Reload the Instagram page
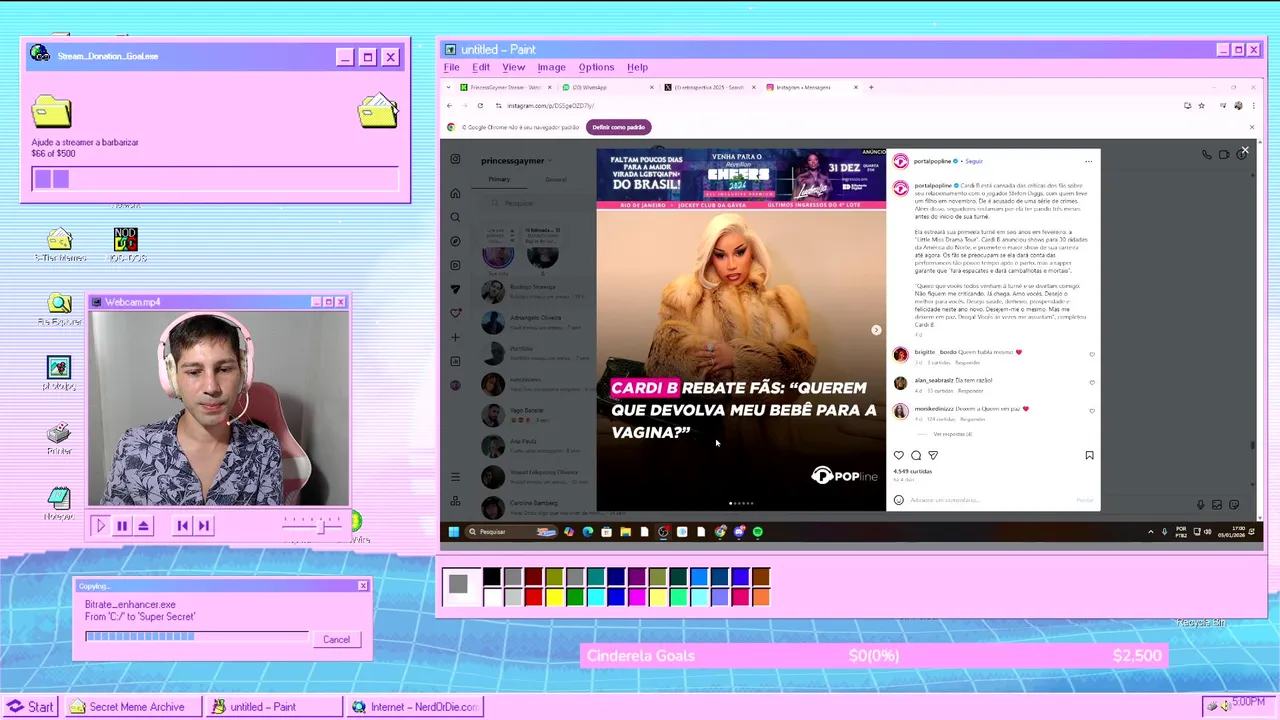The image size is (1280, 720). click(x=481, y=105)
